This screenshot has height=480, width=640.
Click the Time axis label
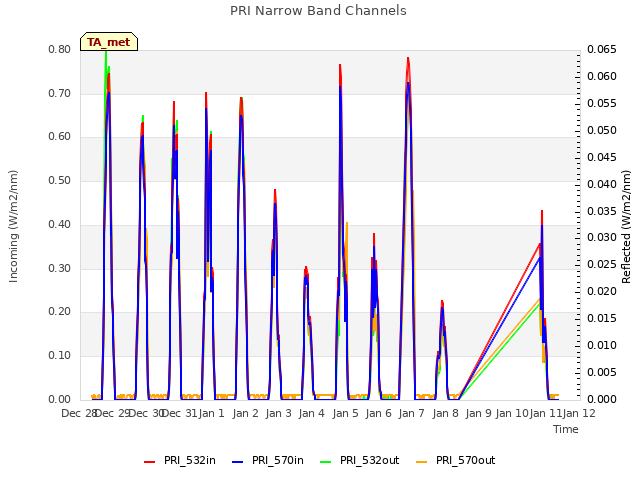point(566,429)
